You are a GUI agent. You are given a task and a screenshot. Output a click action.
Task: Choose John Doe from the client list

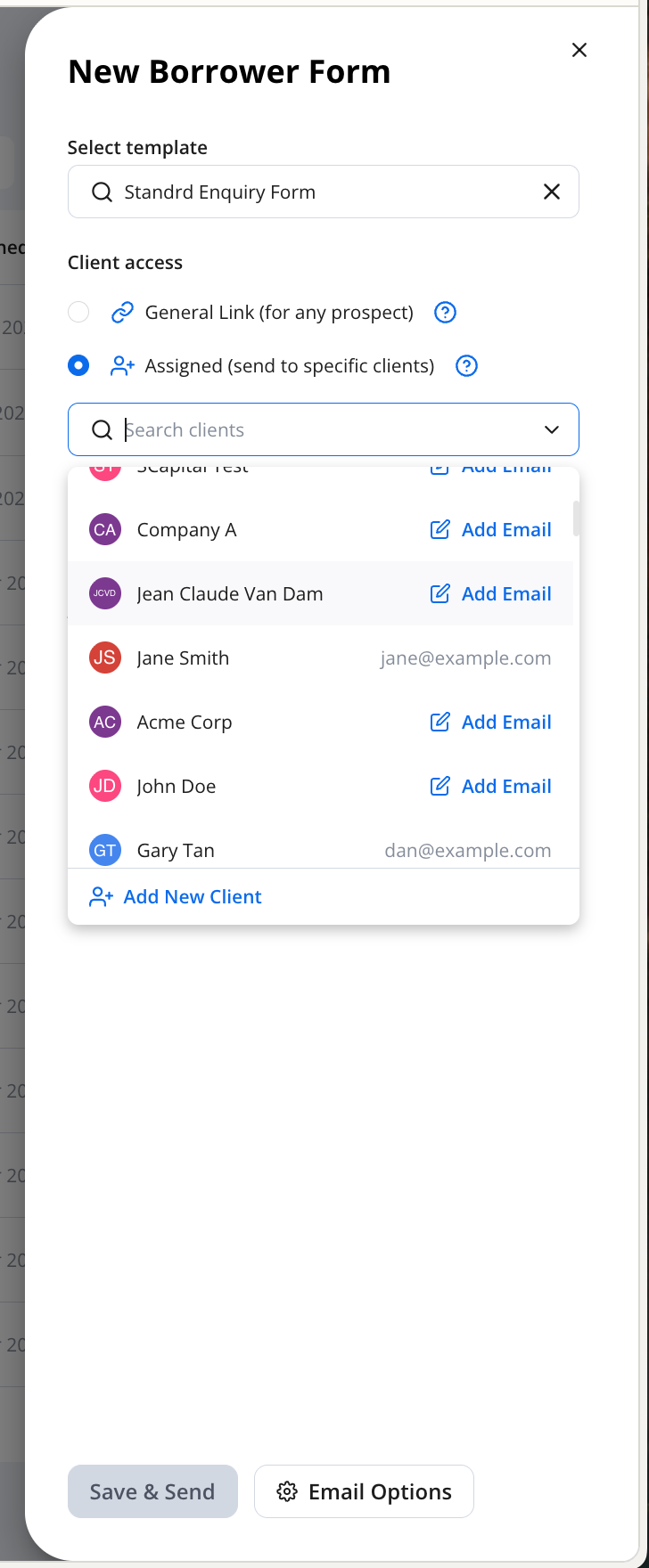[x=177, y=787]
